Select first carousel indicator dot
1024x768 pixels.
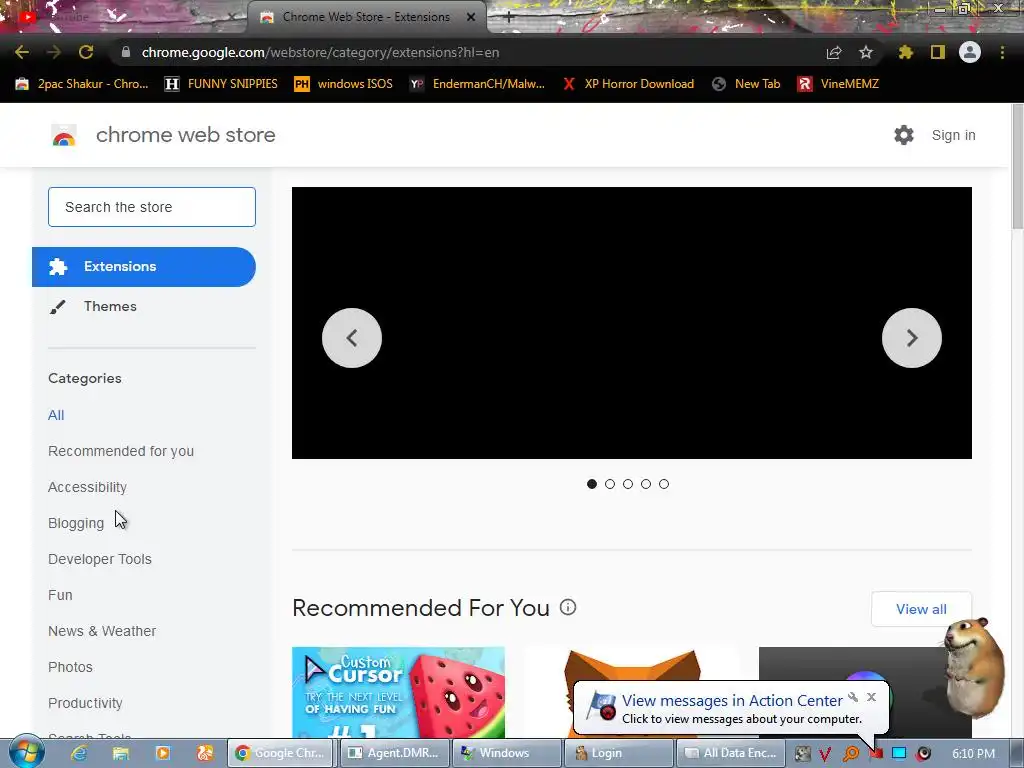point(592,484)
